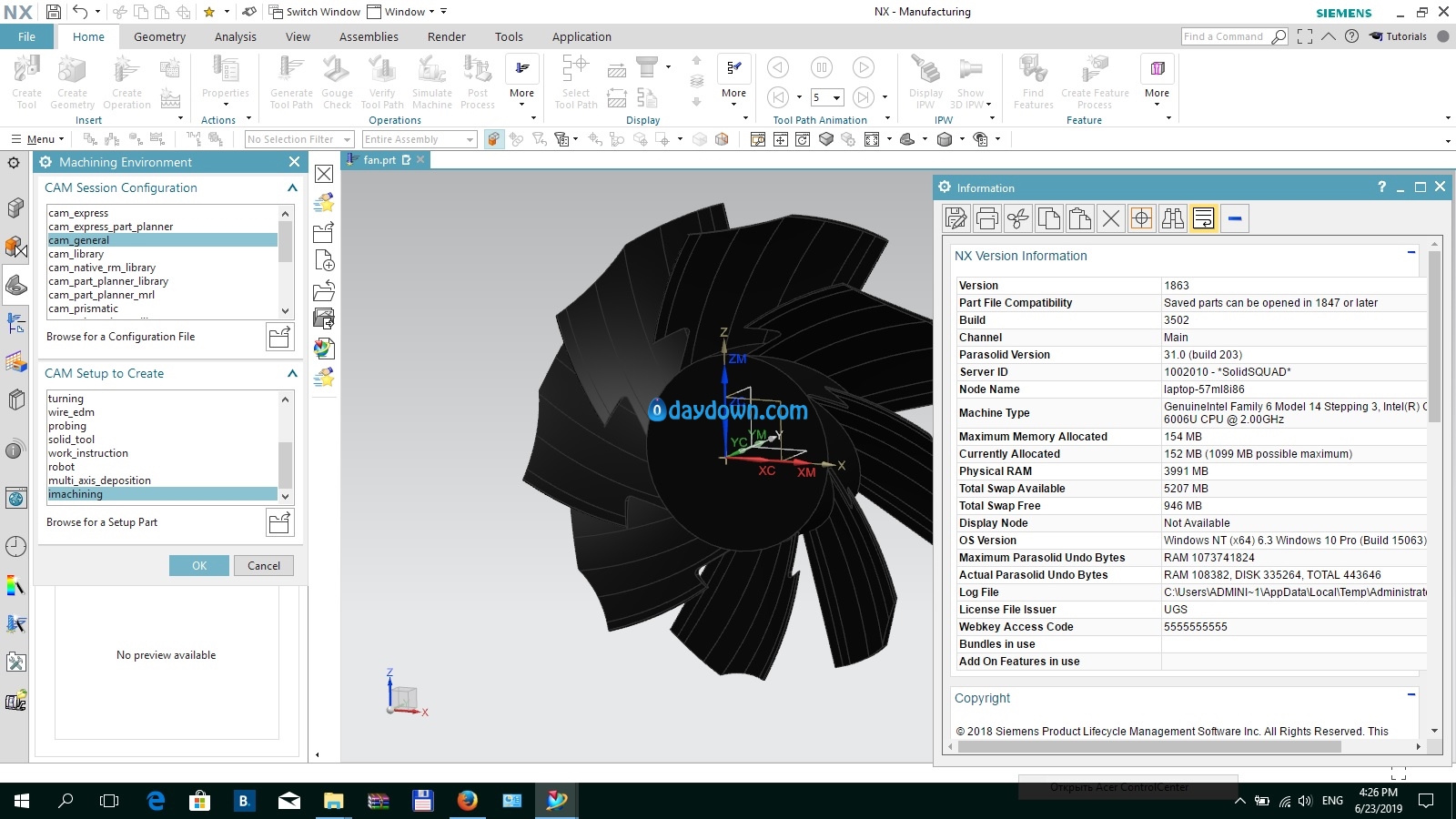The width and height of the screenshot is (1456, 819).
Task: Collapse the CAM Session Configuration section
Action: pos(292,187)
